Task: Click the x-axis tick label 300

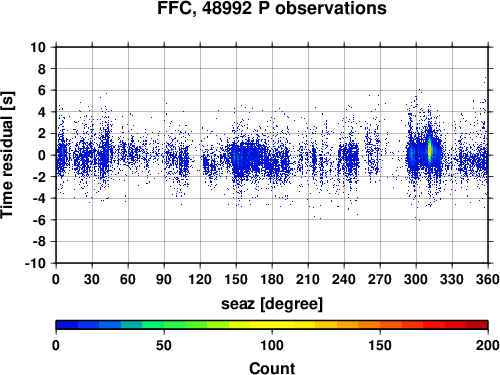Action: pyautogui.click(x=416, y=279)
